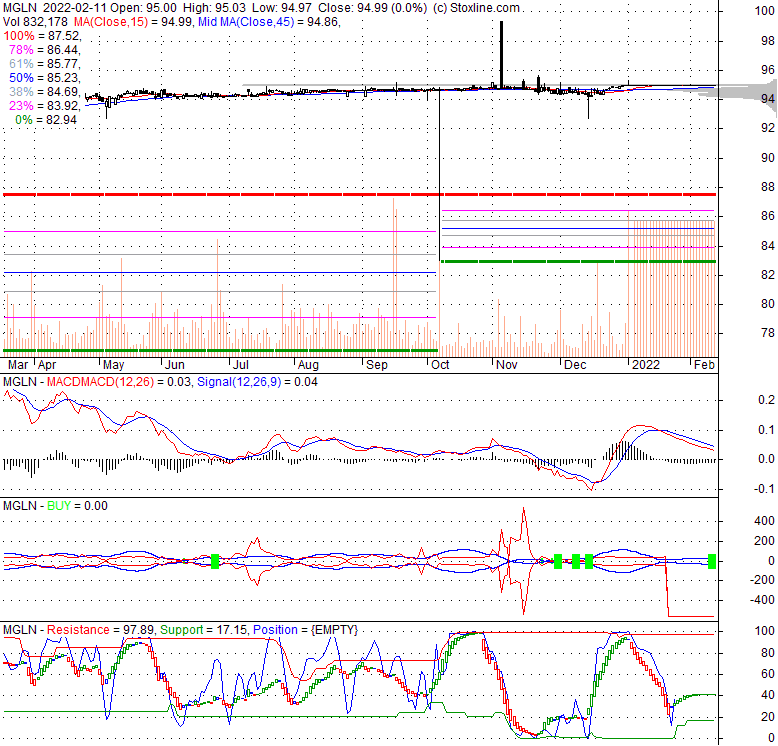Select the (c) Stoxline.com credit text
778x746 pixels.
click(x=476, y=8)
